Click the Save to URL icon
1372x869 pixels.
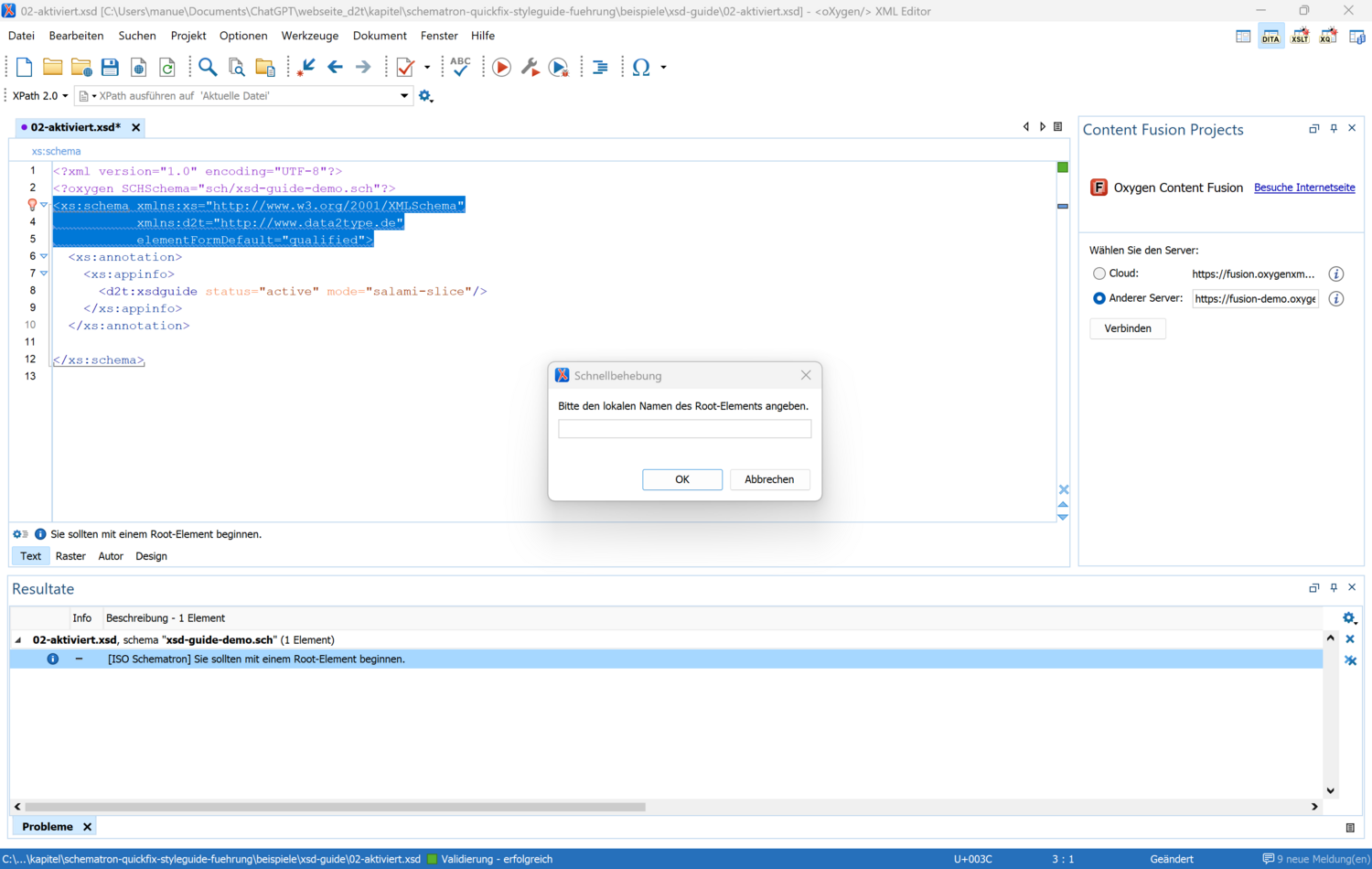[138, 67]
